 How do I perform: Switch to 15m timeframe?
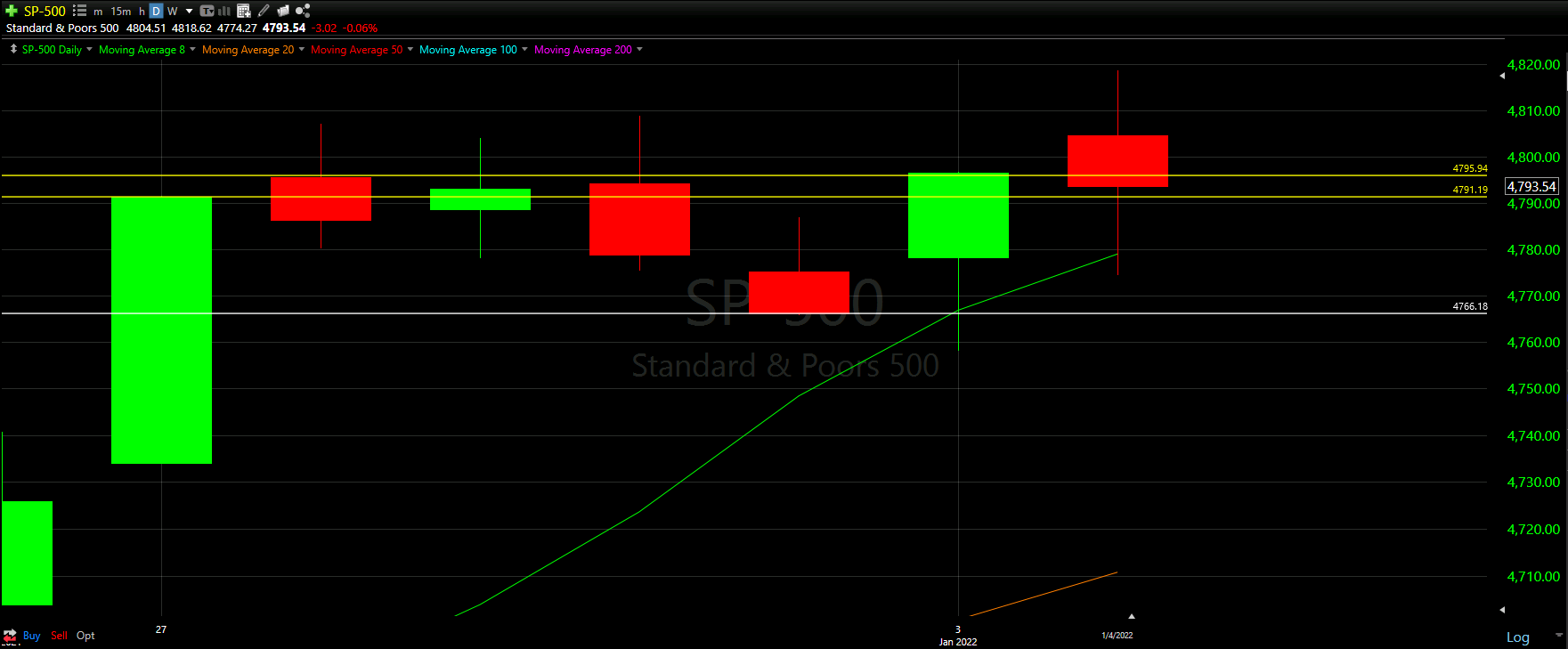pyautogui.click(x=121, y=12)
